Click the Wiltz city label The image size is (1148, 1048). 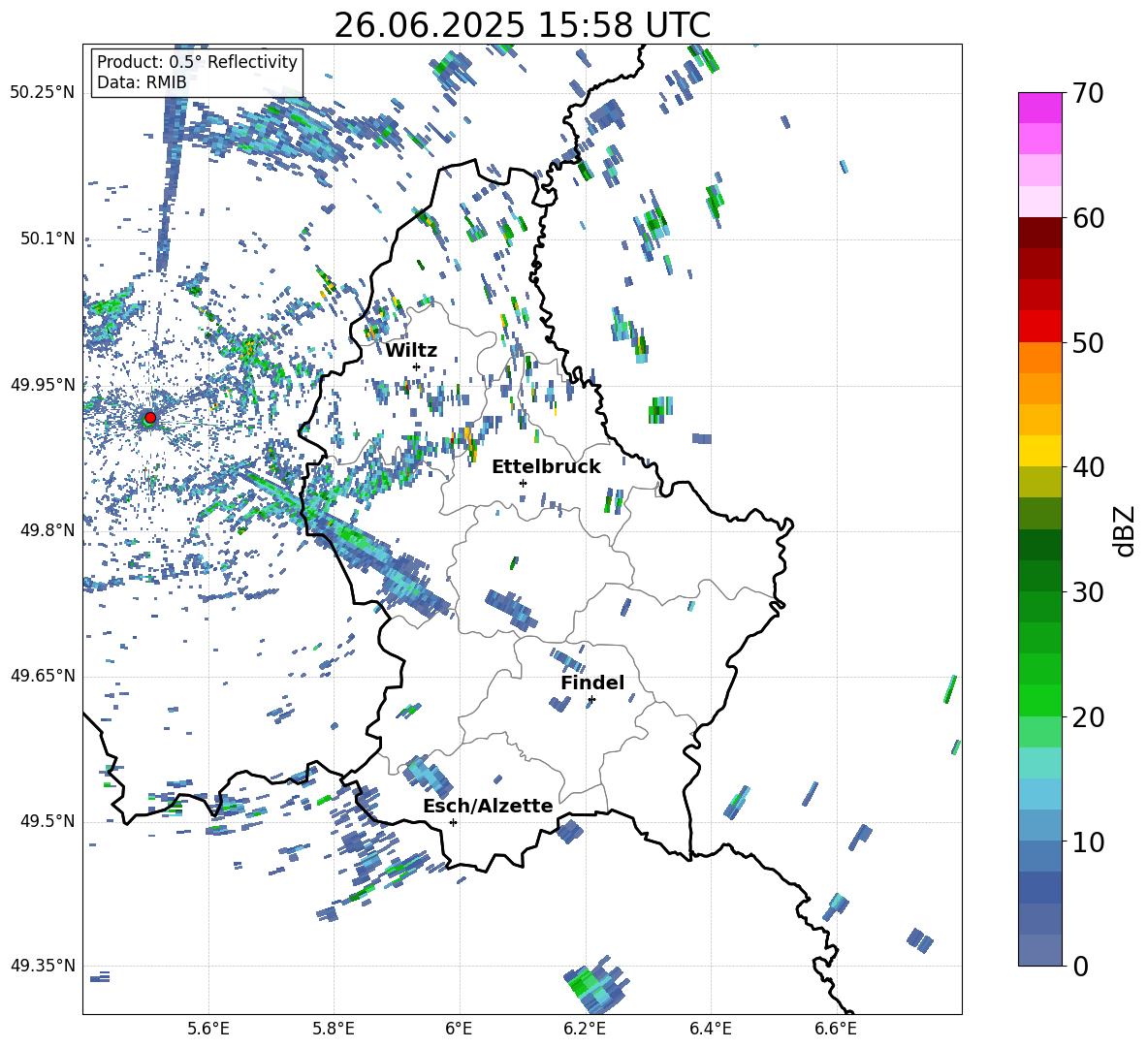point(411,351)
